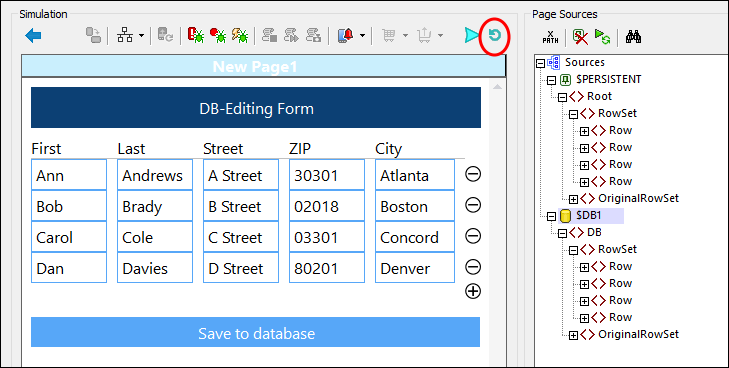729x368 pixels.
Task: Click the binoculars find icon
Action: point(633,37)
